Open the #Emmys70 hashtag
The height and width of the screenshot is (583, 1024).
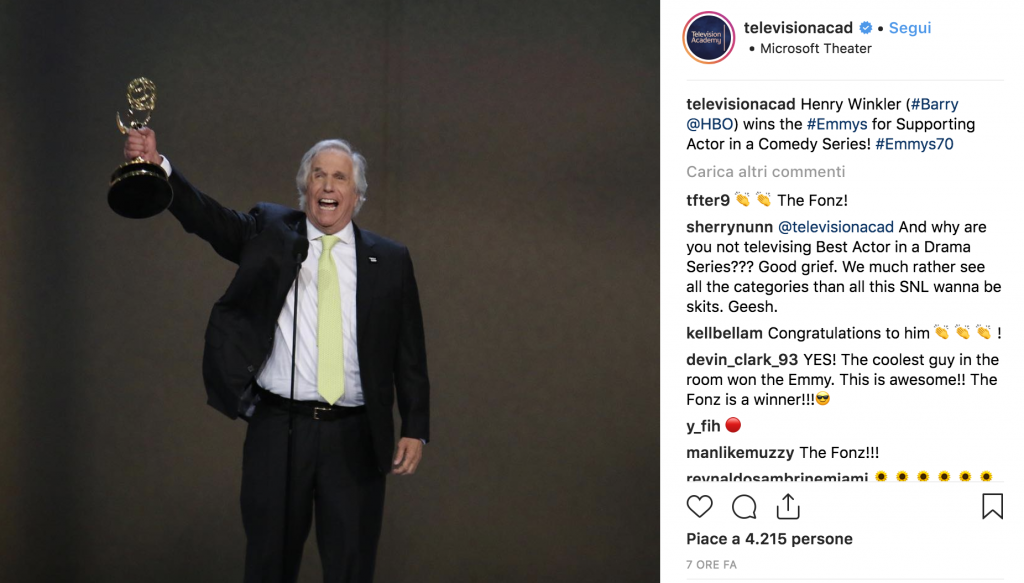(914, 144)
